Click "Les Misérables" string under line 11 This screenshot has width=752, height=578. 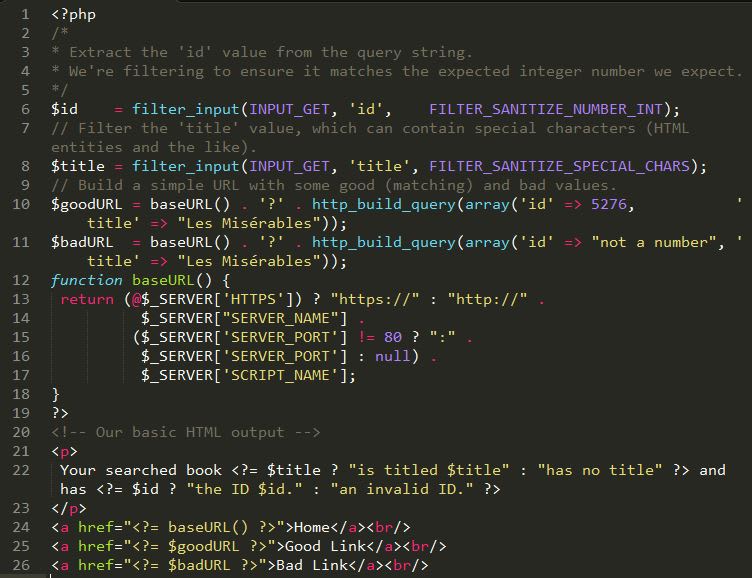click(x=249, y=261)
